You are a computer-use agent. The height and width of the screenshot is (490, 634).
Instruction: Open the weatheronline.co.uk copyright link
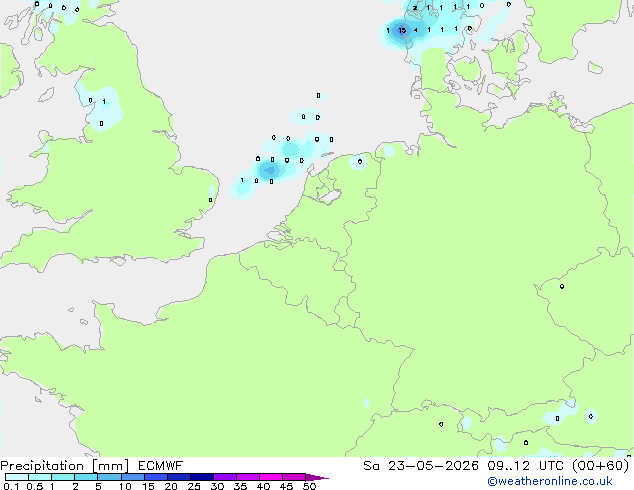550,481
